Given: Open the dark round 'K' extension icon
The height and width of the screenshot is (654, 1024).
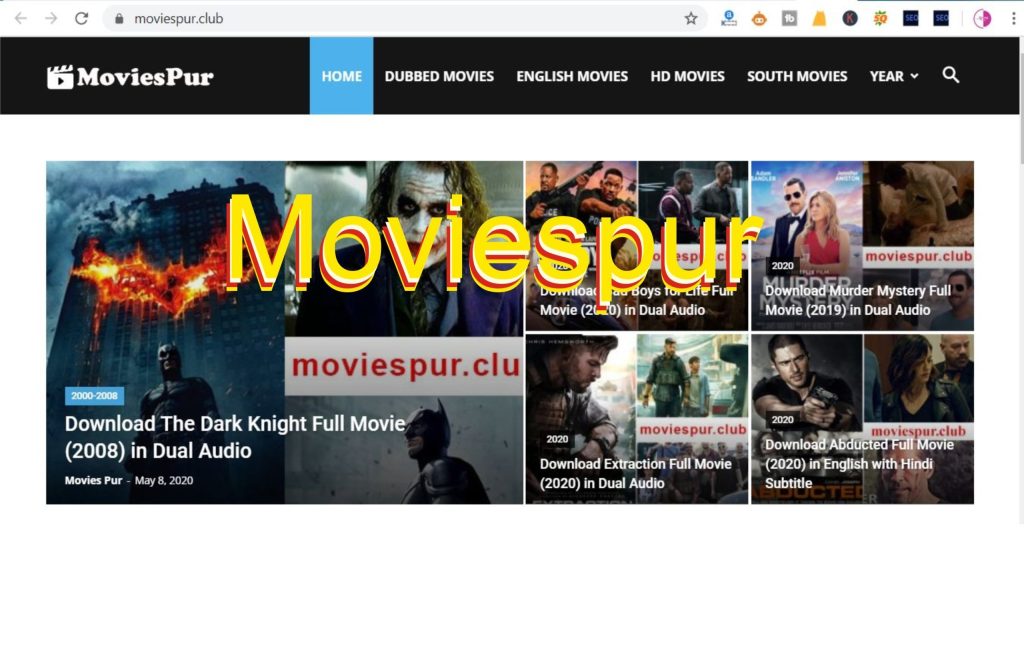Looking at the screenshot, I should 850,18.
